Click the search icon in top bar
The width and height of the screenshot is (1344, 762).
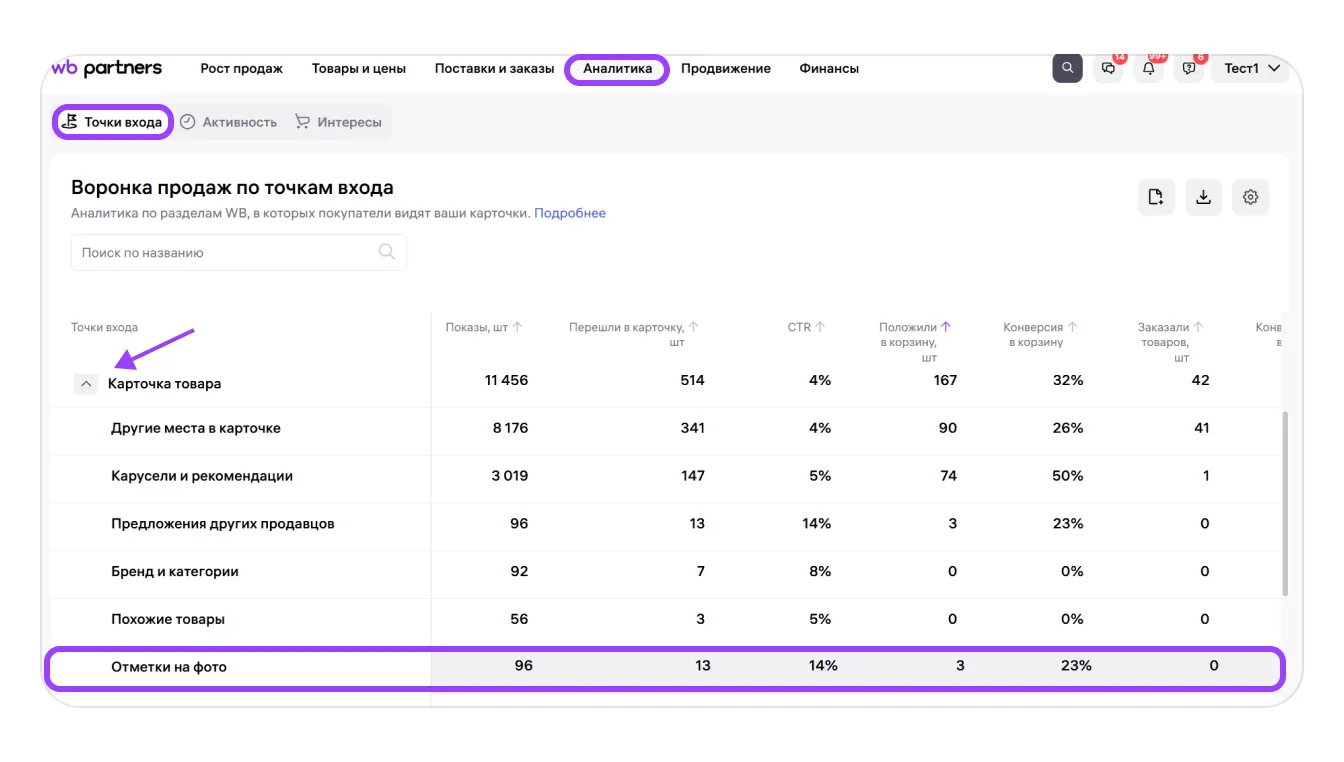point(1067,68)
